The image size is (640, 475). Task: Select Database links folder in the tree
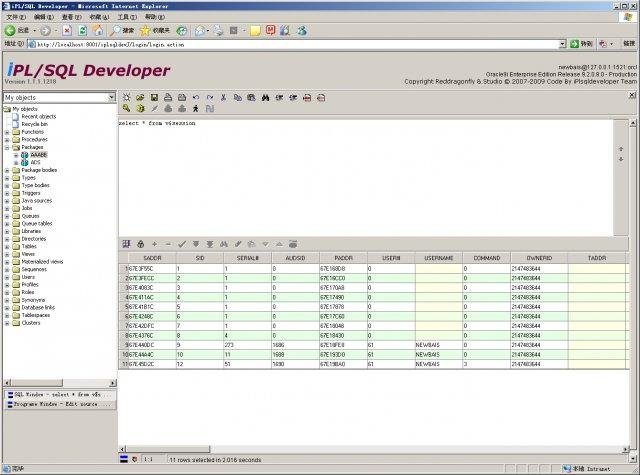tap(38, 308)
